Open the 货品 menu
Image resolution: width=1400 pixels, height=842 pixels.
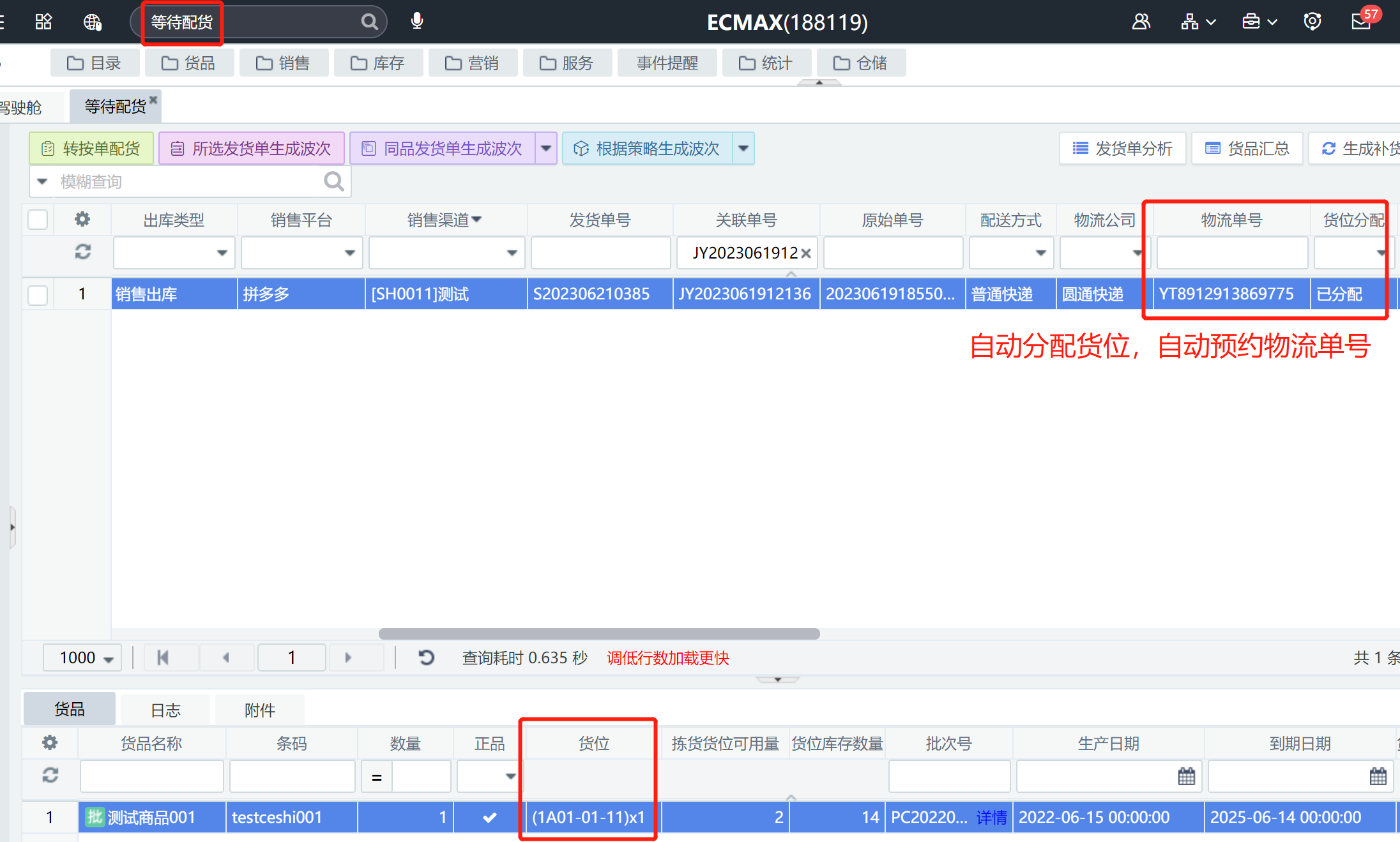click(x=189, y=63)
